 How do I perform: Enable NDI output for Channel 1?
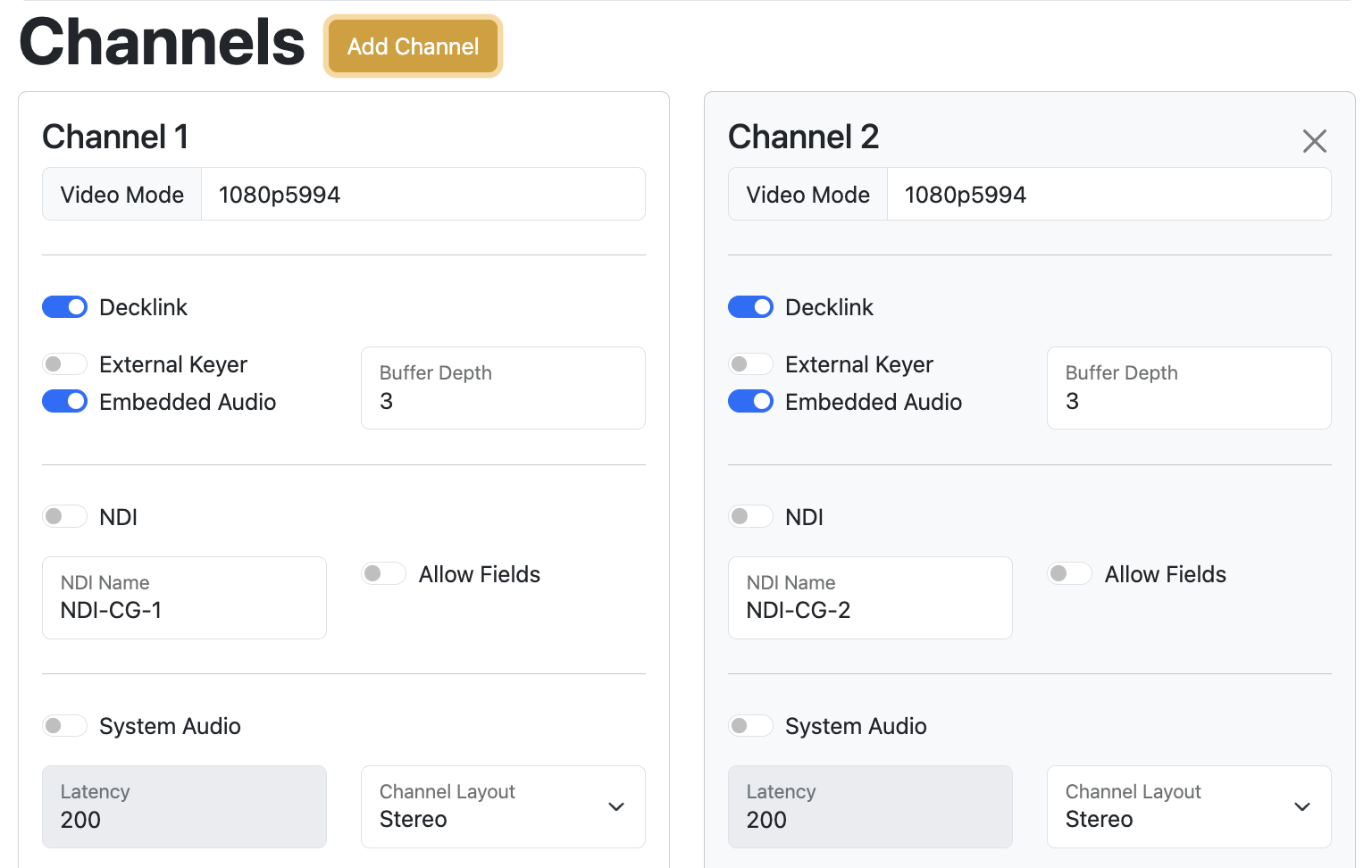pos(65,516)
